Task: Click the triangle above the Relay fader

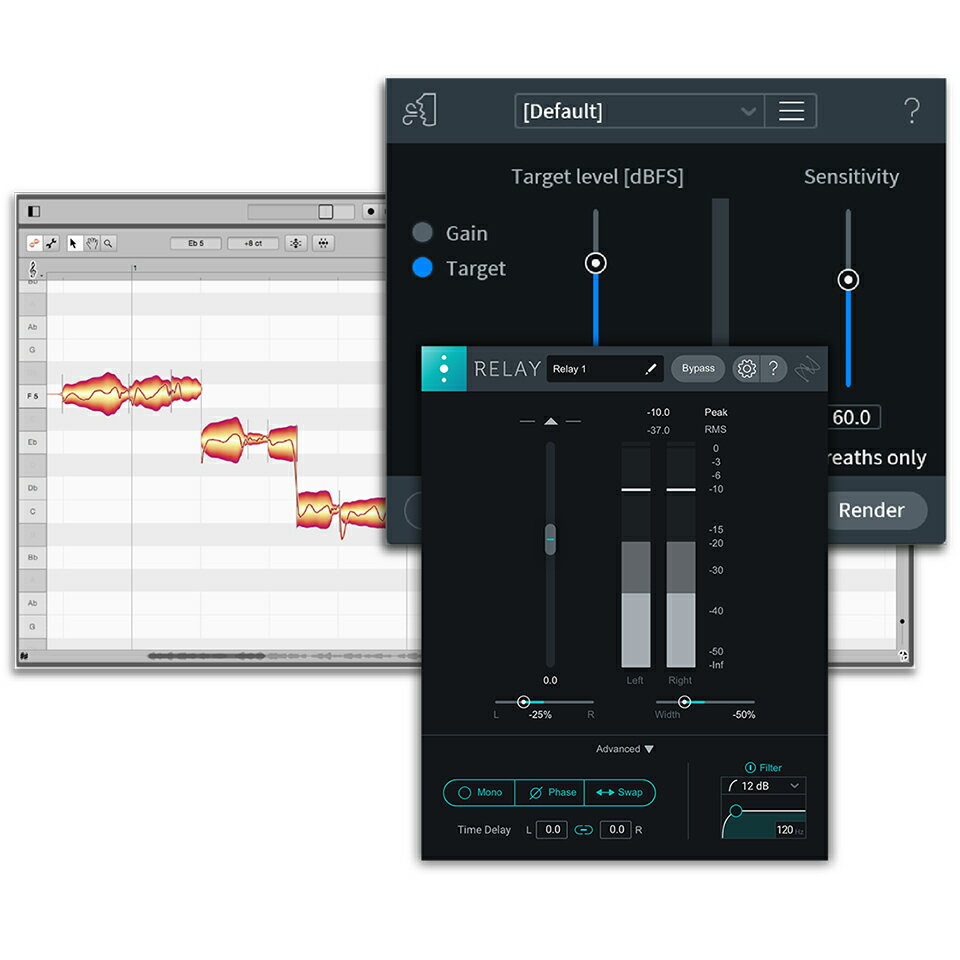Action: [x=550, y=421]
